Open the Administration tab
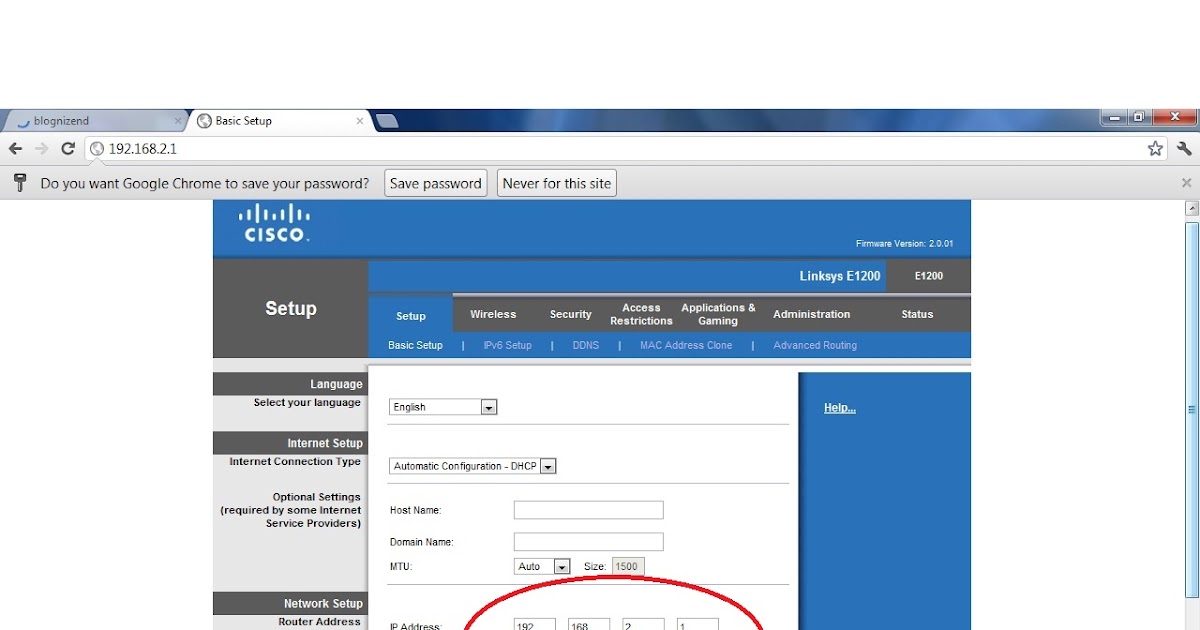1200x630 pixels. point(811,314)
